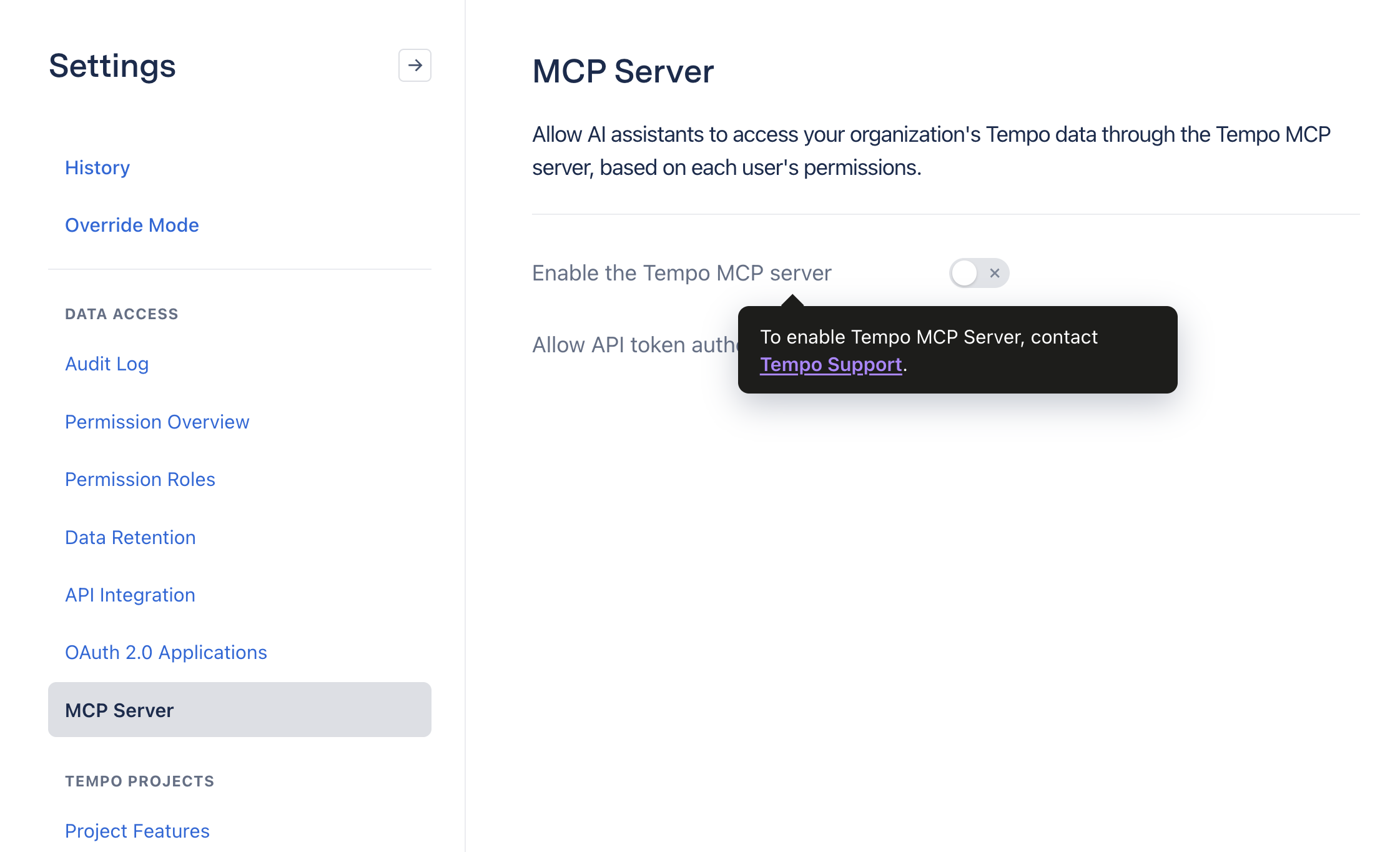
Task: Toggle Enable the Tempo MCP server switch
Action: point(979,273)
